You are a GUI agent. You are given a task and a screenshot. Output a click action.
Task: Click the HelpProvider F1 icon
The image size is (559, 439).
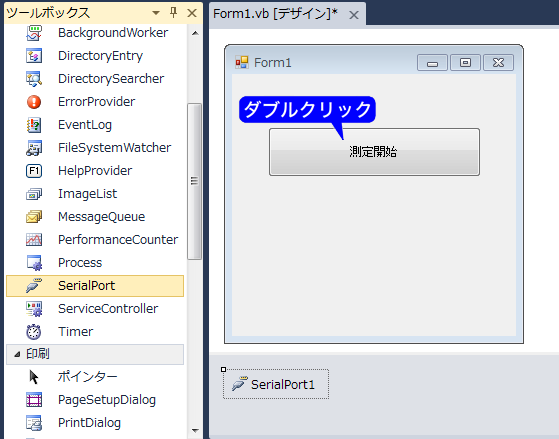coord(34,171)
